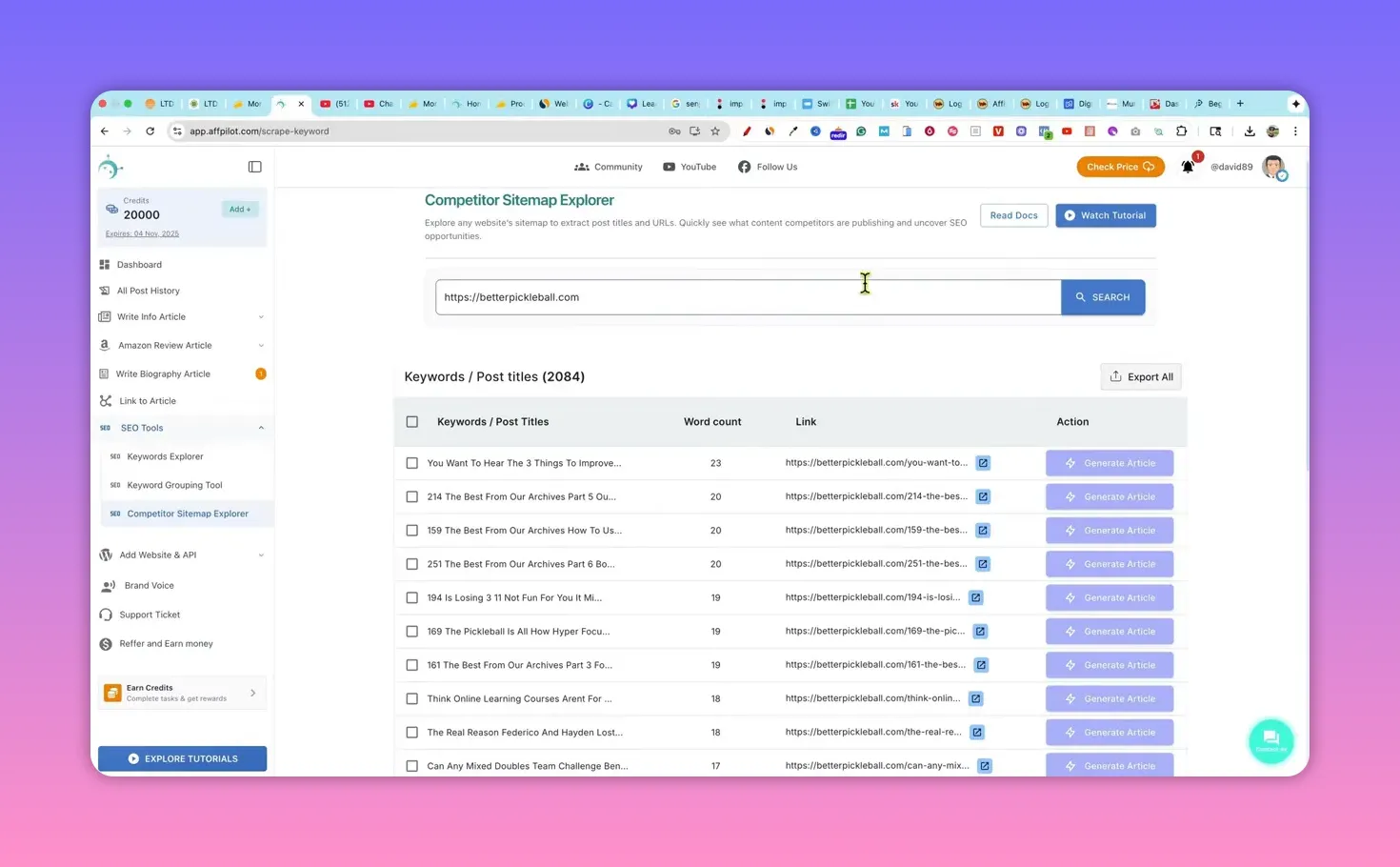Check the select-all keywords checkbox
The height and width of the screenshot is (867, 1400).
click(x=412, y=421)
